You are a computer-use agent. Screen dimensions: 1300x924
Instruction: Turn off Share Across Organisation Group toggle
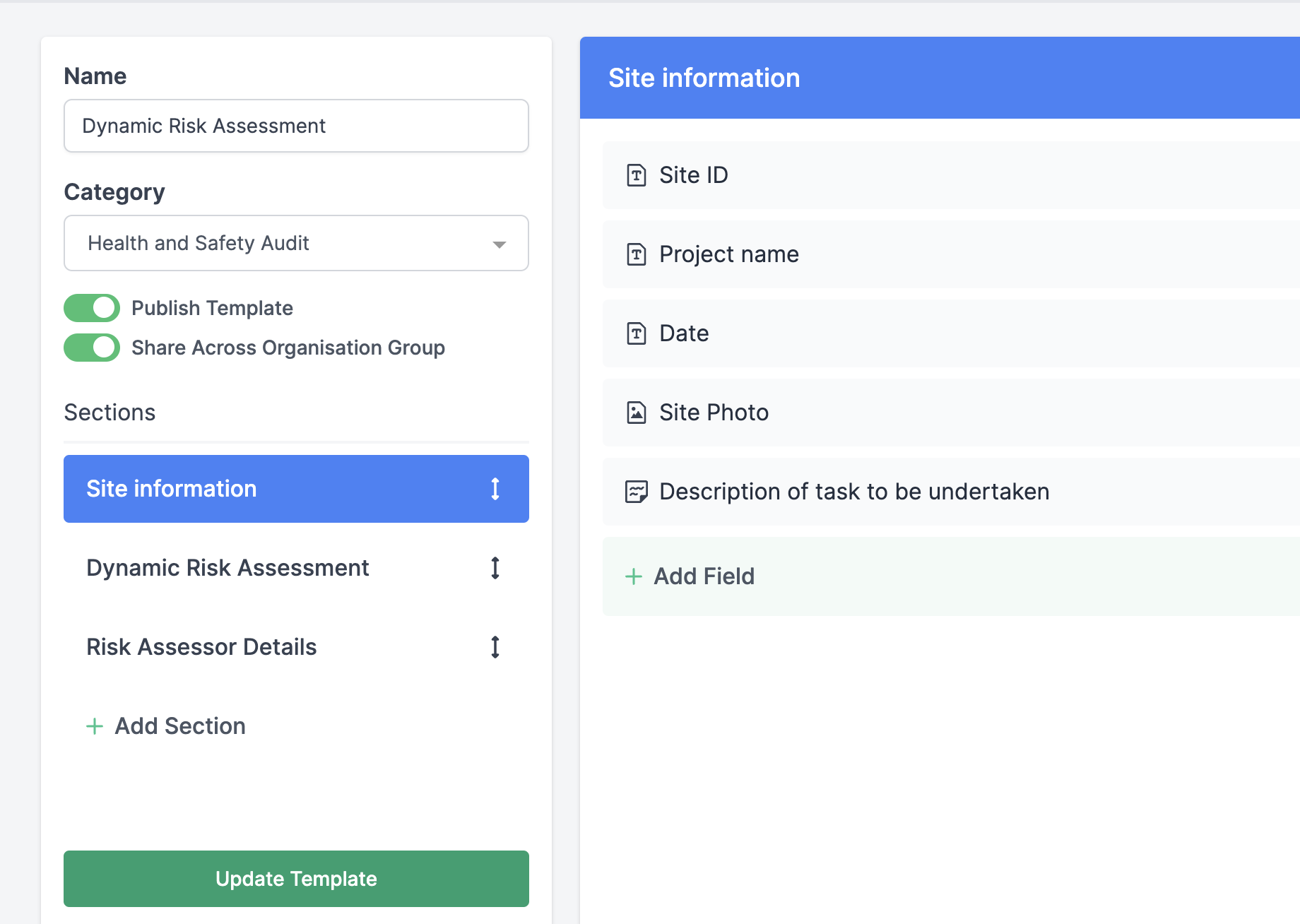click(x=92, y=348)
